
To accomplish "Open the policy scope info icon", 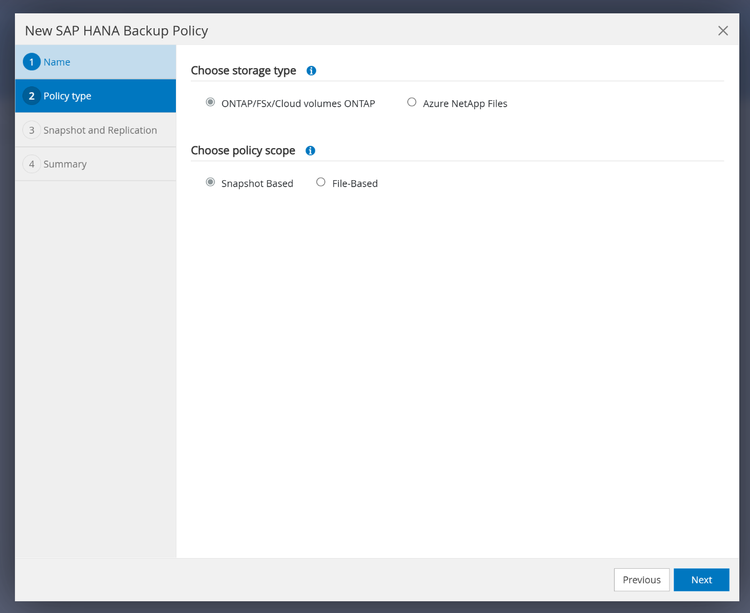I will [x=310, y=151].
